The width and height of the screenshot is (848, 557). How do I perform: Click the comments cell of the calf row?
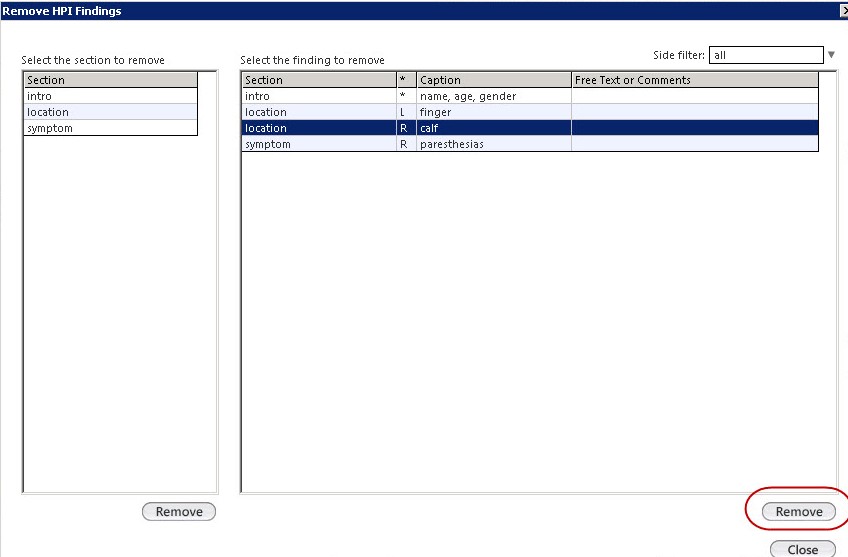point(695,128)
